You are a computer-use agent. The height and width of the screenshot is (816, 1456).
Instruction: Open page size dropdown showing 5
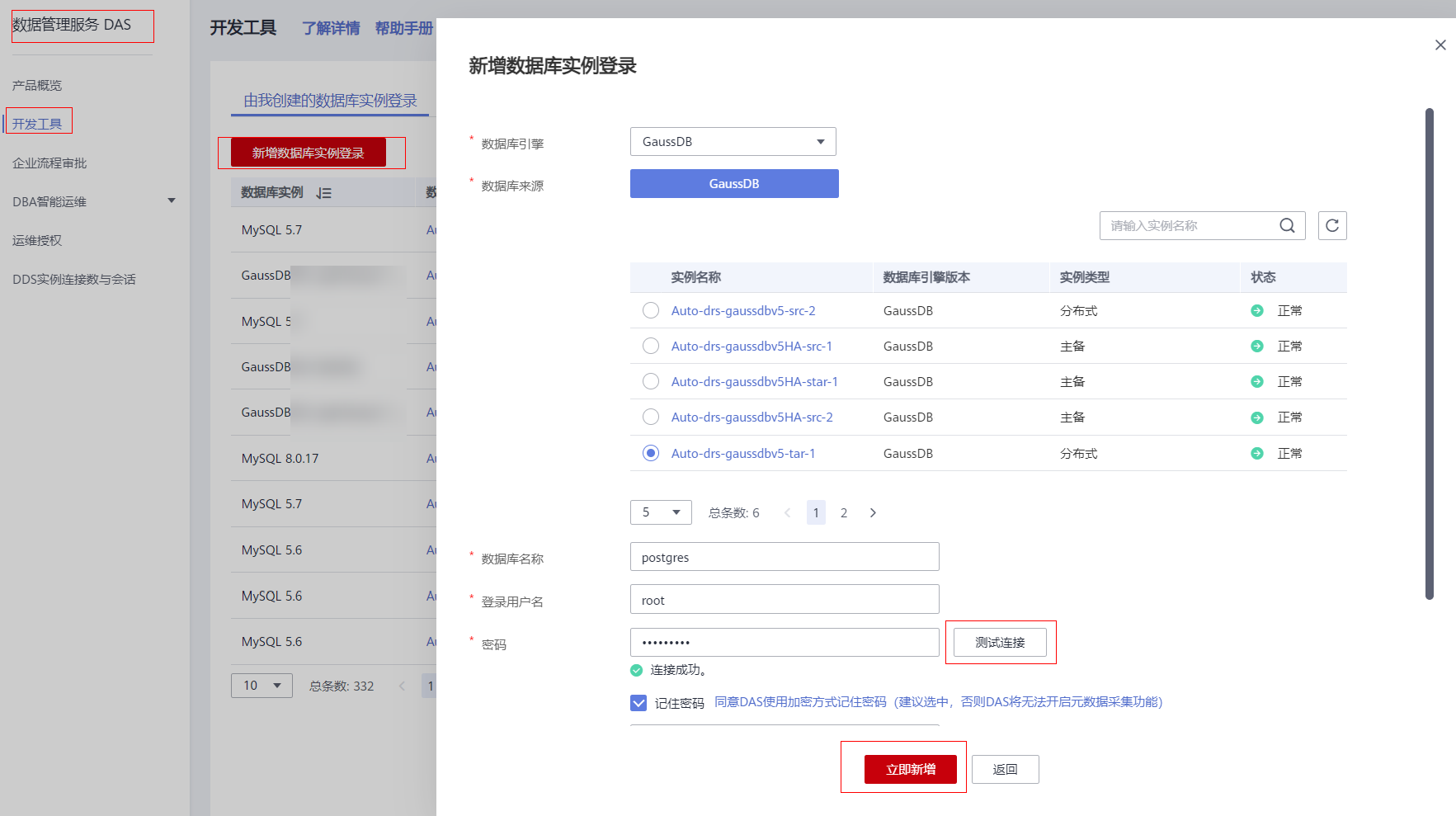tap(660, 512)
